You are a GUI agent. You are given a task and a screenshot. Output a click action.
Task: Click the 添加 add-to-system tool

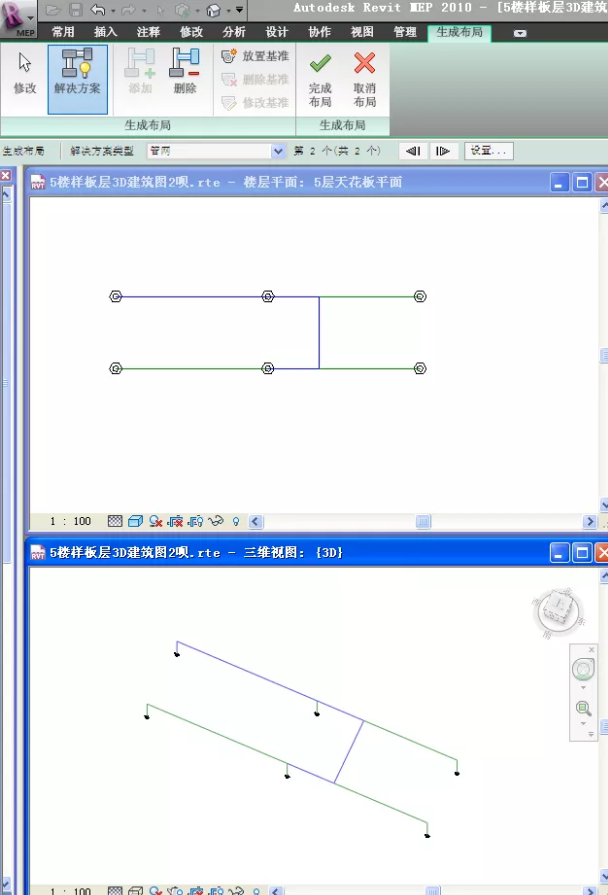pyautogui.click(x=140, y=72)
